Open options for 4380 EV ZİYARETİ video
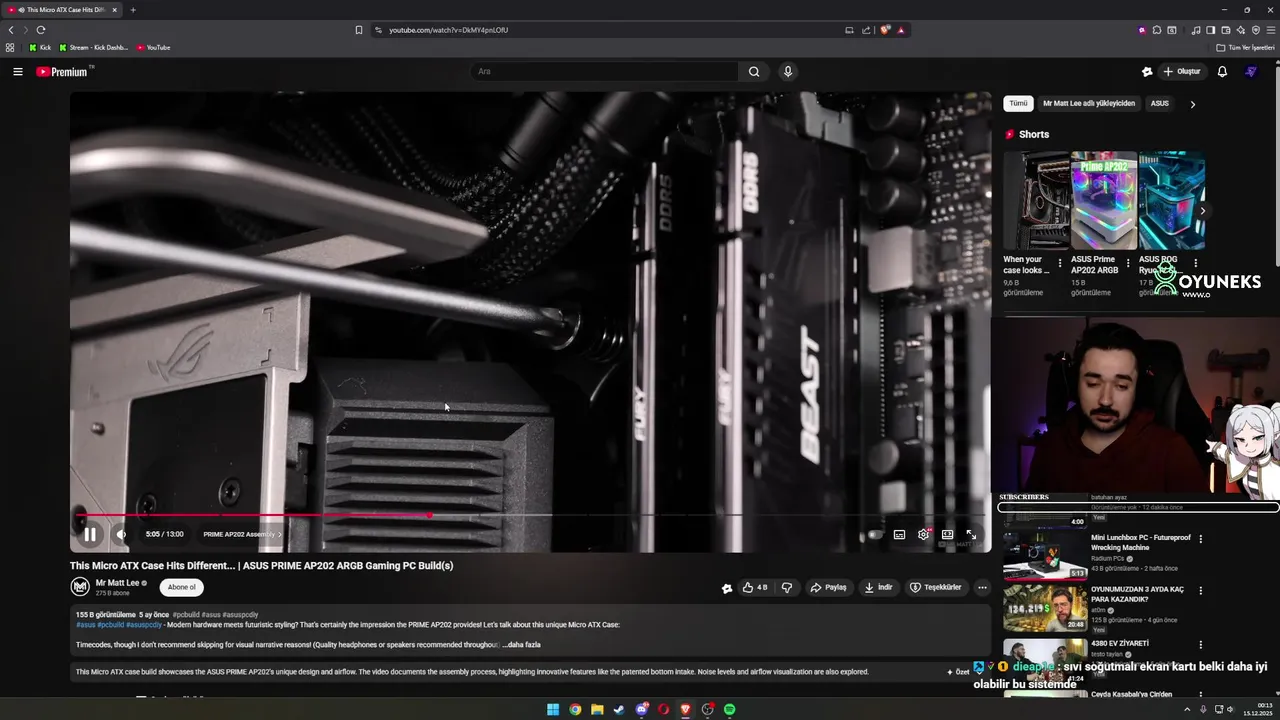The image size is (1280, 720). tap(1201, 645)
